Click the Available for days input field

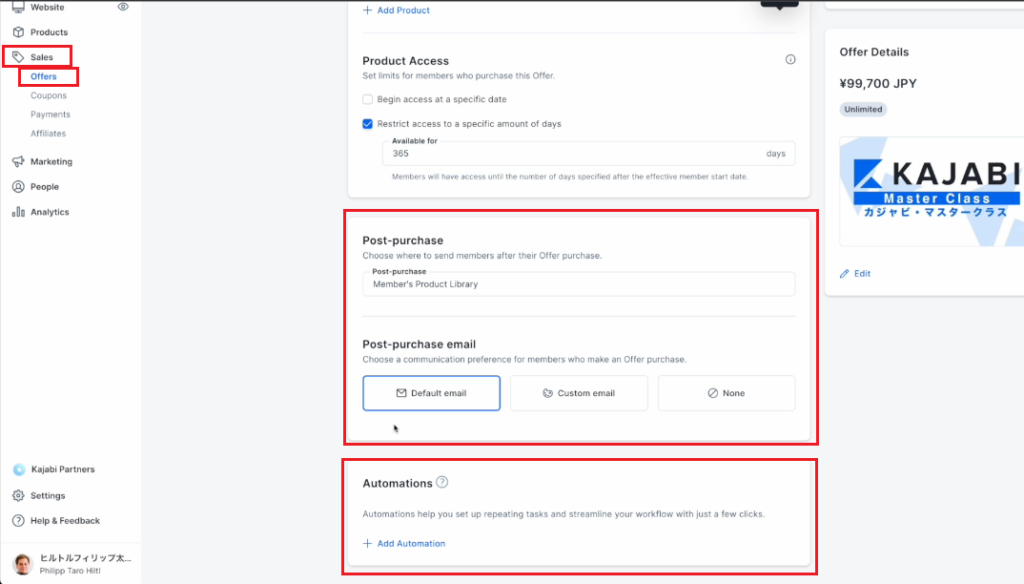pyautogui.click(x=588, y=154)
